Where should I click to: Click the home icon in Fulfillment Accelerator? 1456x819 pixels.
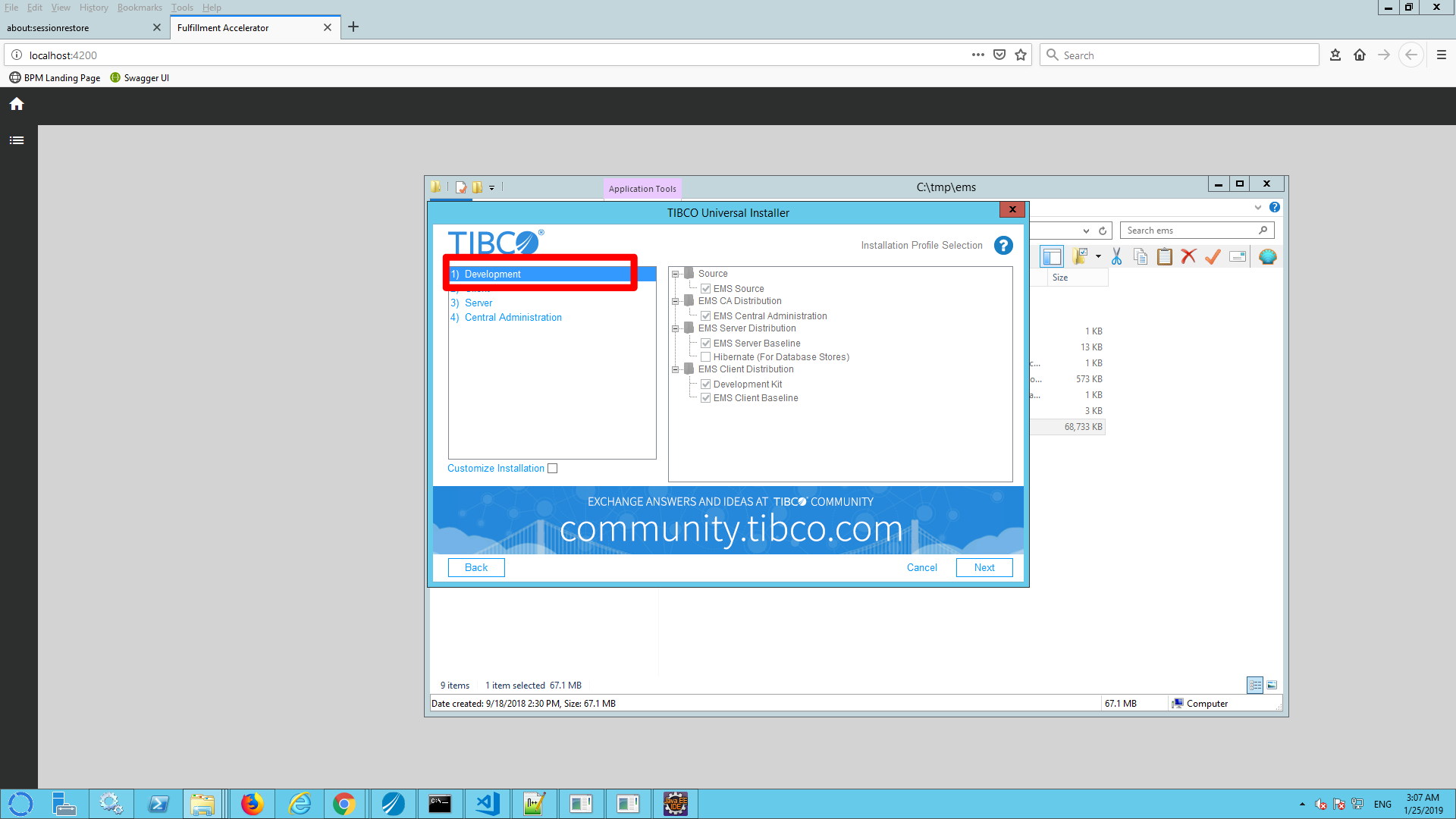tap(17, 104)
